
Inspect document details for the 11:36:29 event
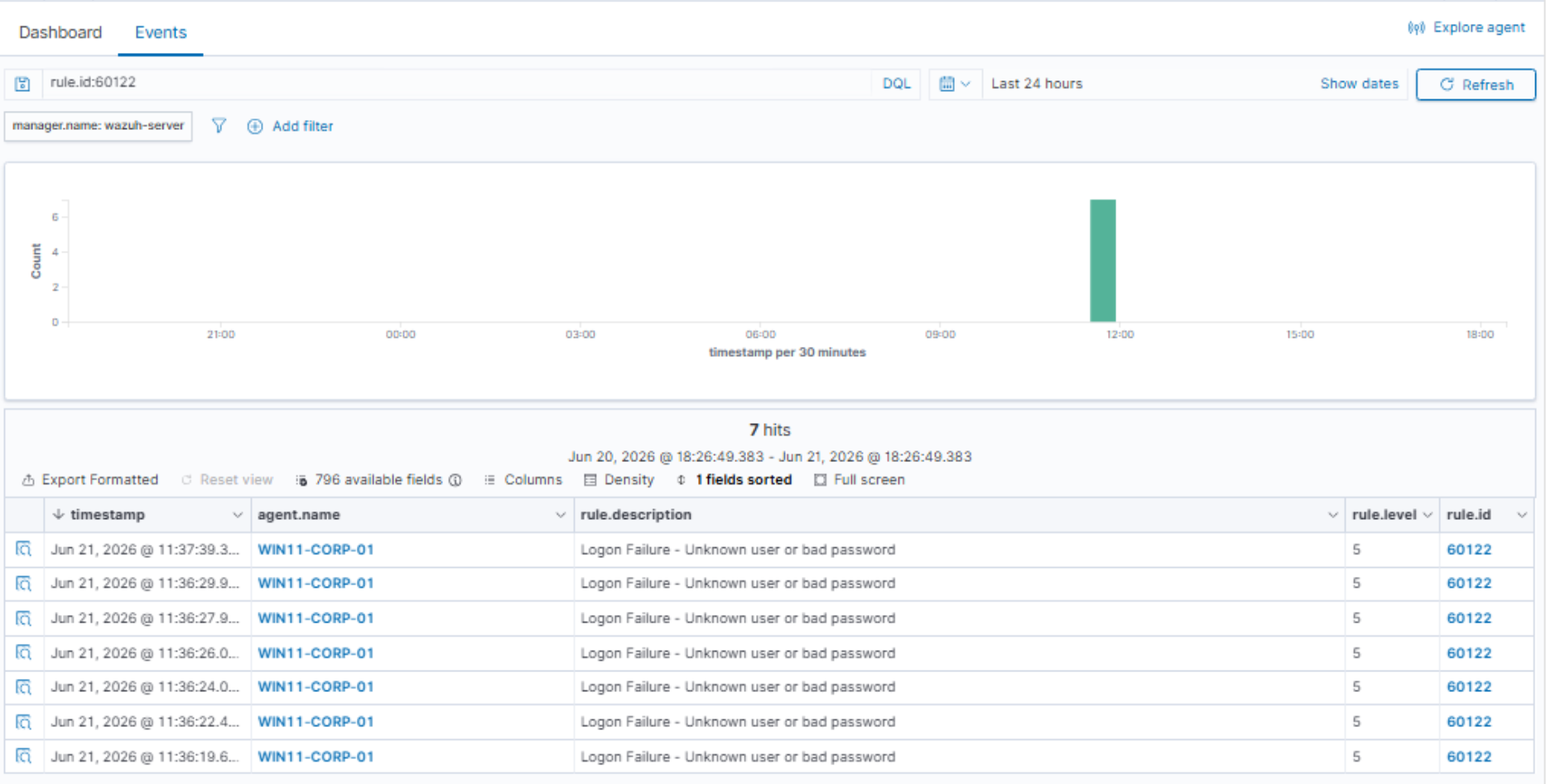[x=24, y=584]
